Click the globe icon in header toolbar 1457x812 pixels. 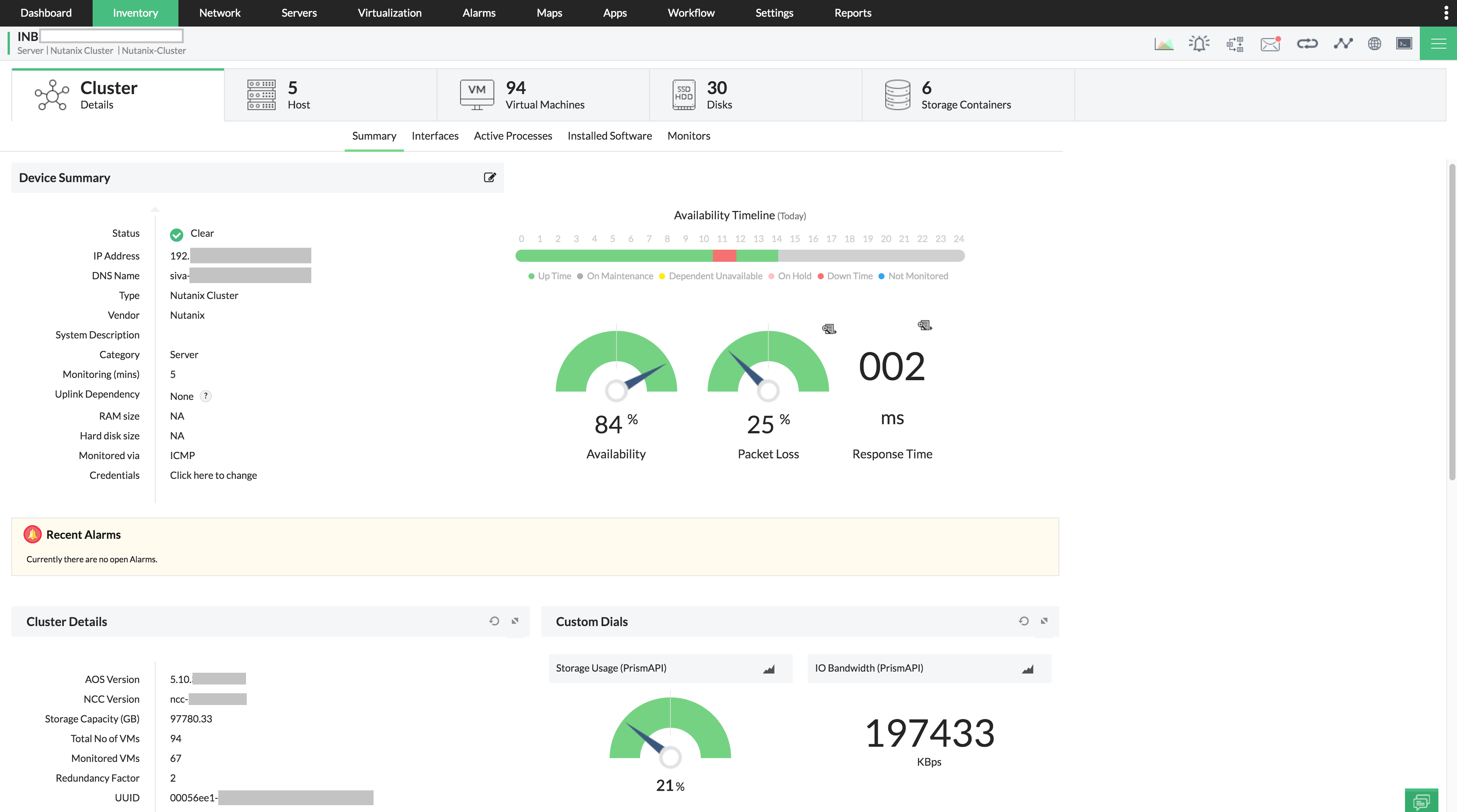[x=1375, y=43]
